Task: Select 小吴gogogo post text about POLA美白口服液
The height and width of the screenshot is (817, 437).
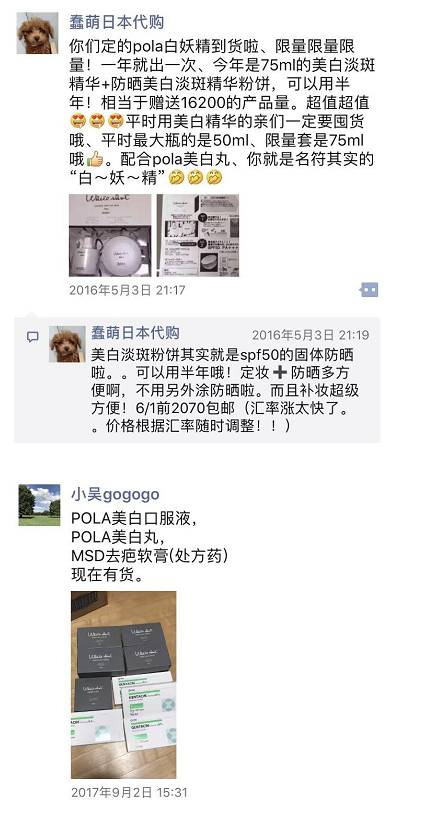Action: (x=149, y=547)
